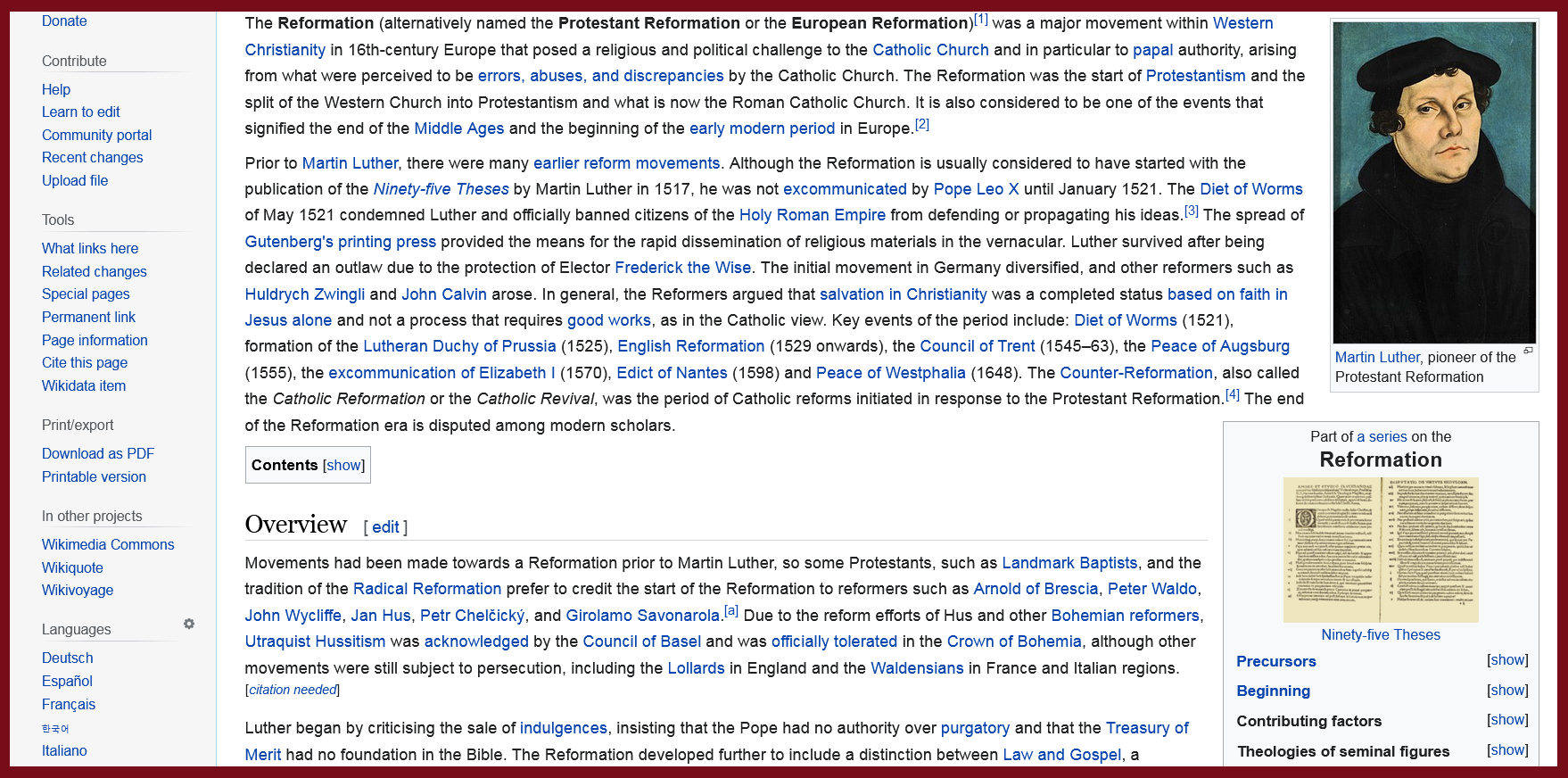Follow the Frederick the Wise link
The height and width of the screenshot is (778, 1568).
pos(683,268)
